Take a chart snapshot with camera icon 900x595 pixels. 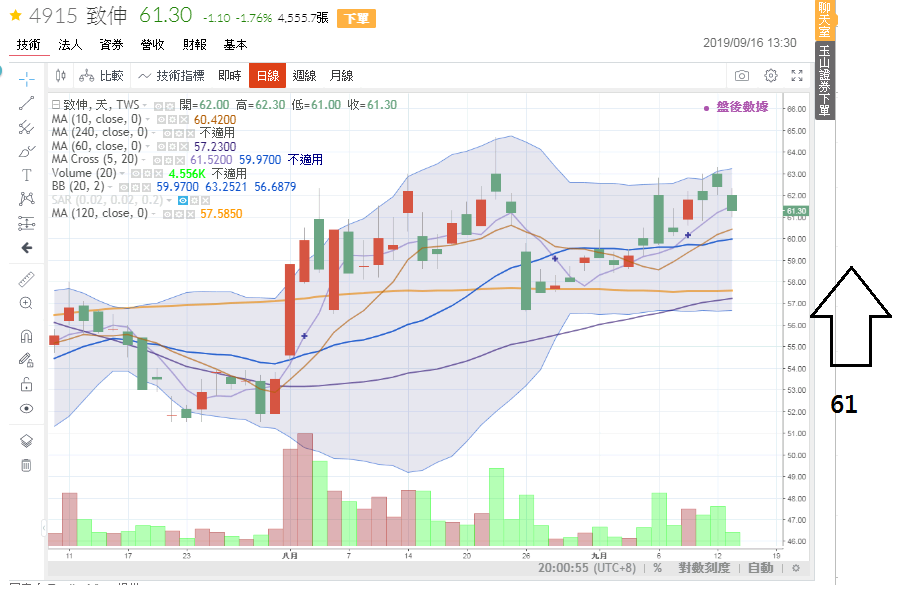pos(742,76)
